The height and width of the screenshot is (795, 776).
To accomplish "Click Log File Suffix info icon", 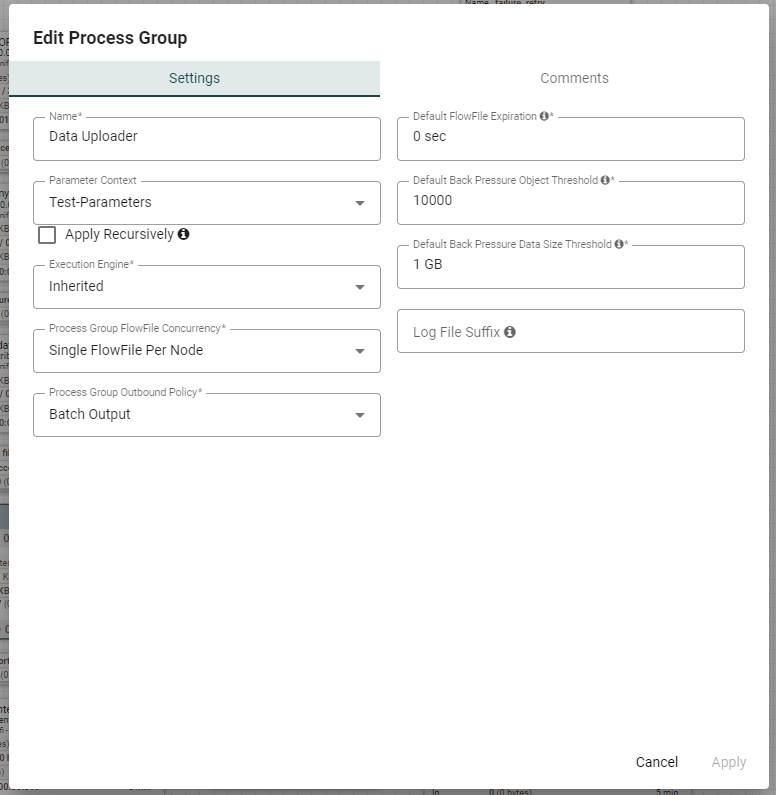I will (x=510, y=332).
